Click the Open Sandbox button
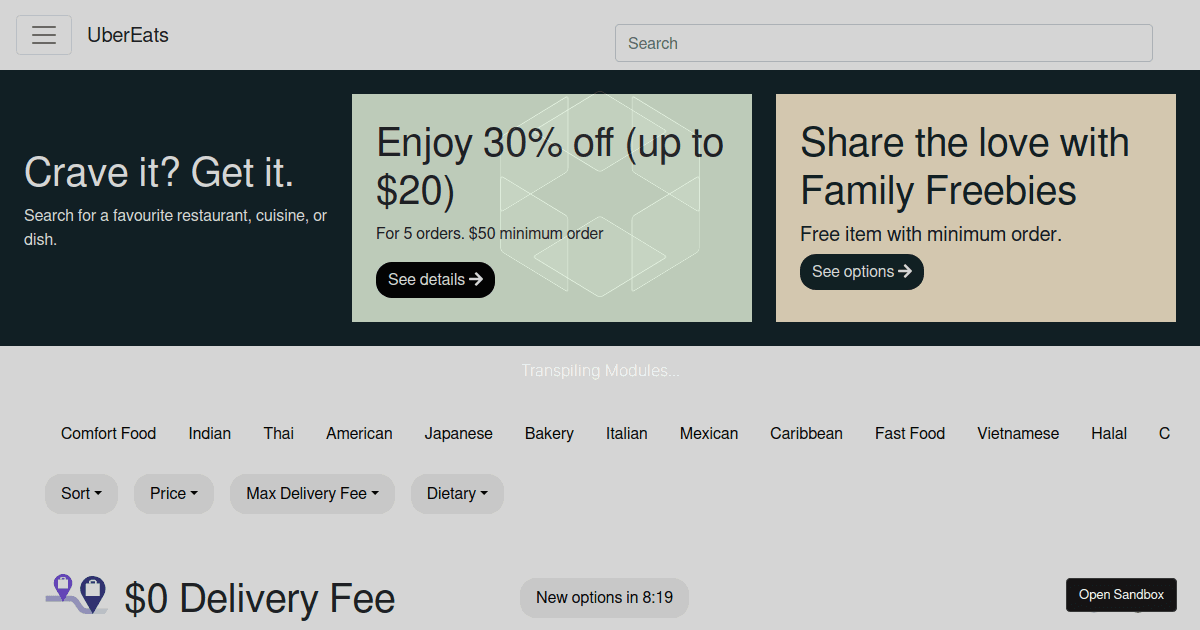The image size is (1200, 630). [1121, 595]
